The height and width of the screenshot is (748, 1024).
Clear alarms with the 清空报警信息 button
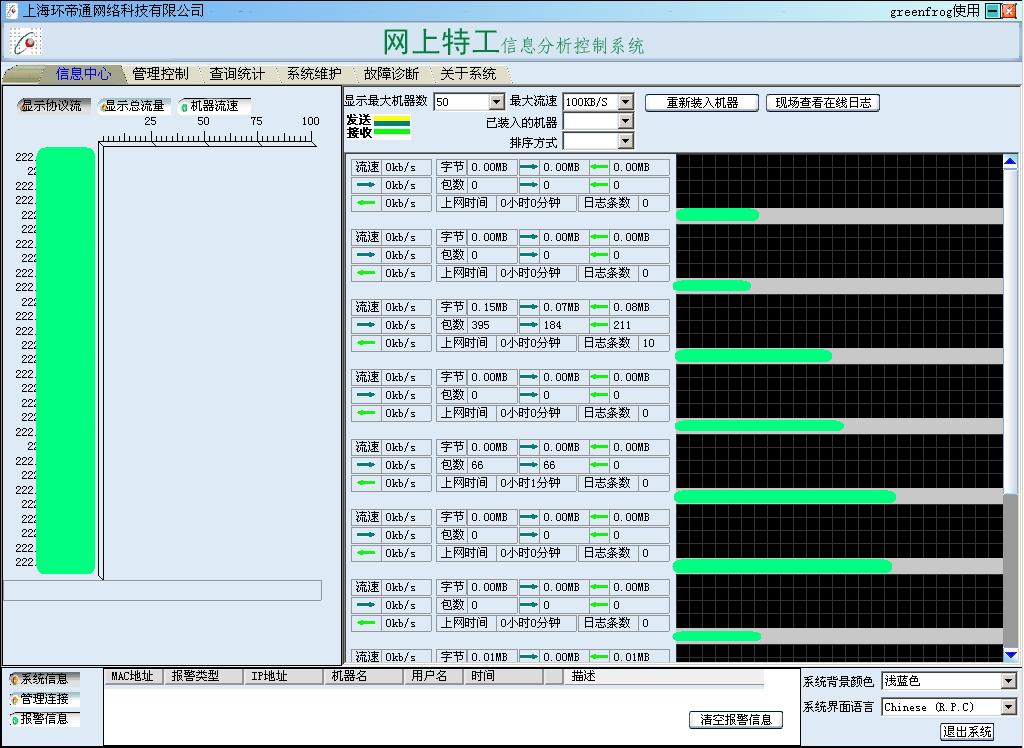736,720
